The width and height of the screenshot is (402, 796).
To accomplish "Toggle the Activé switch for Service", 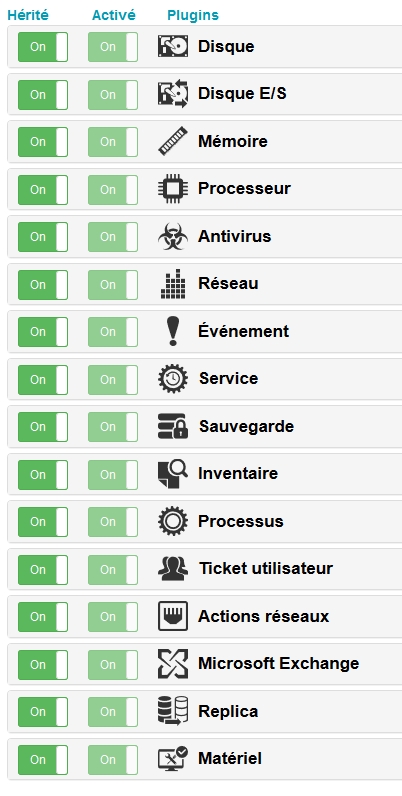I will pyautogui.click(x=113, y=379).
